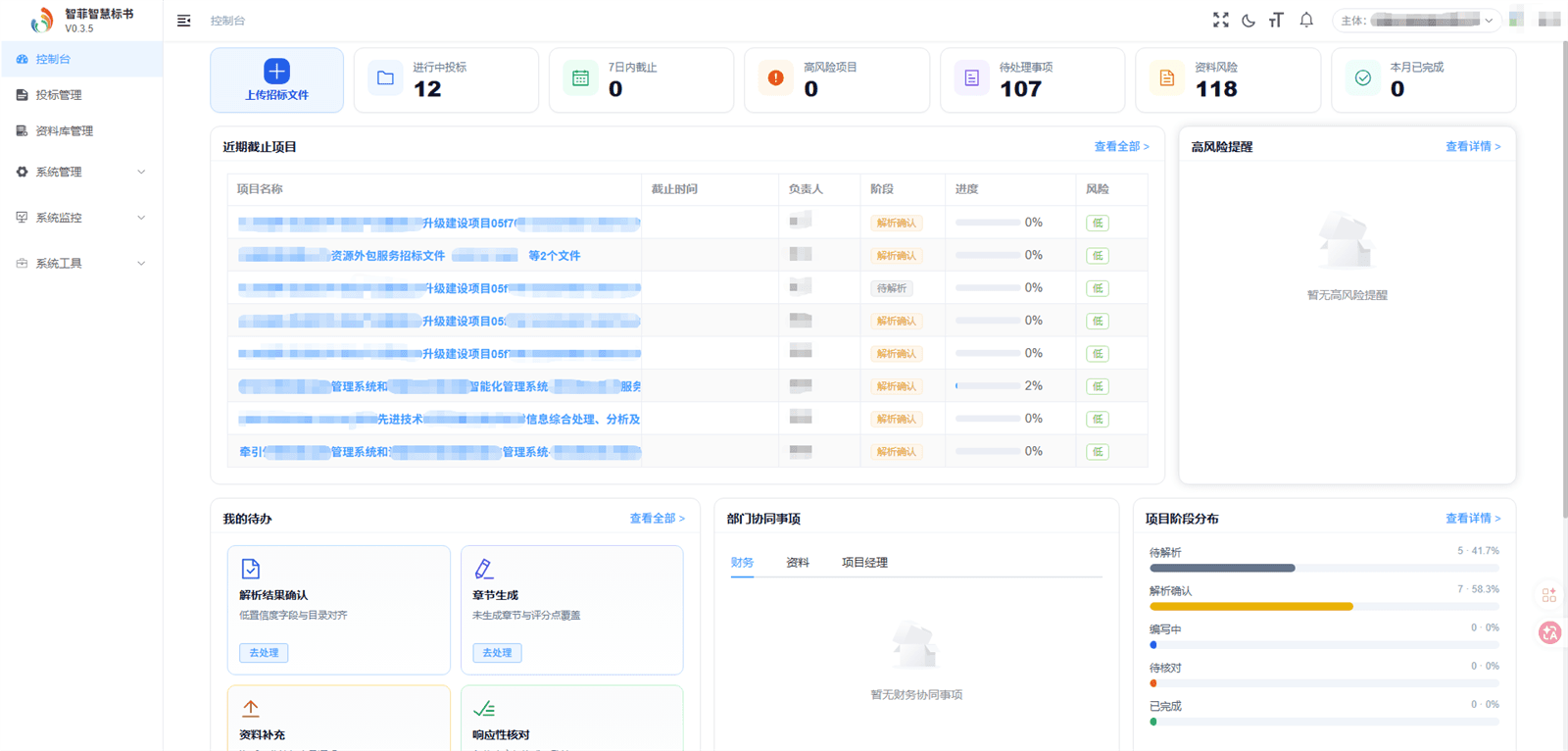Open the 主体 selector dropdown
The width and height of the screenshot is (1568, 751).
coord(1416,20)
